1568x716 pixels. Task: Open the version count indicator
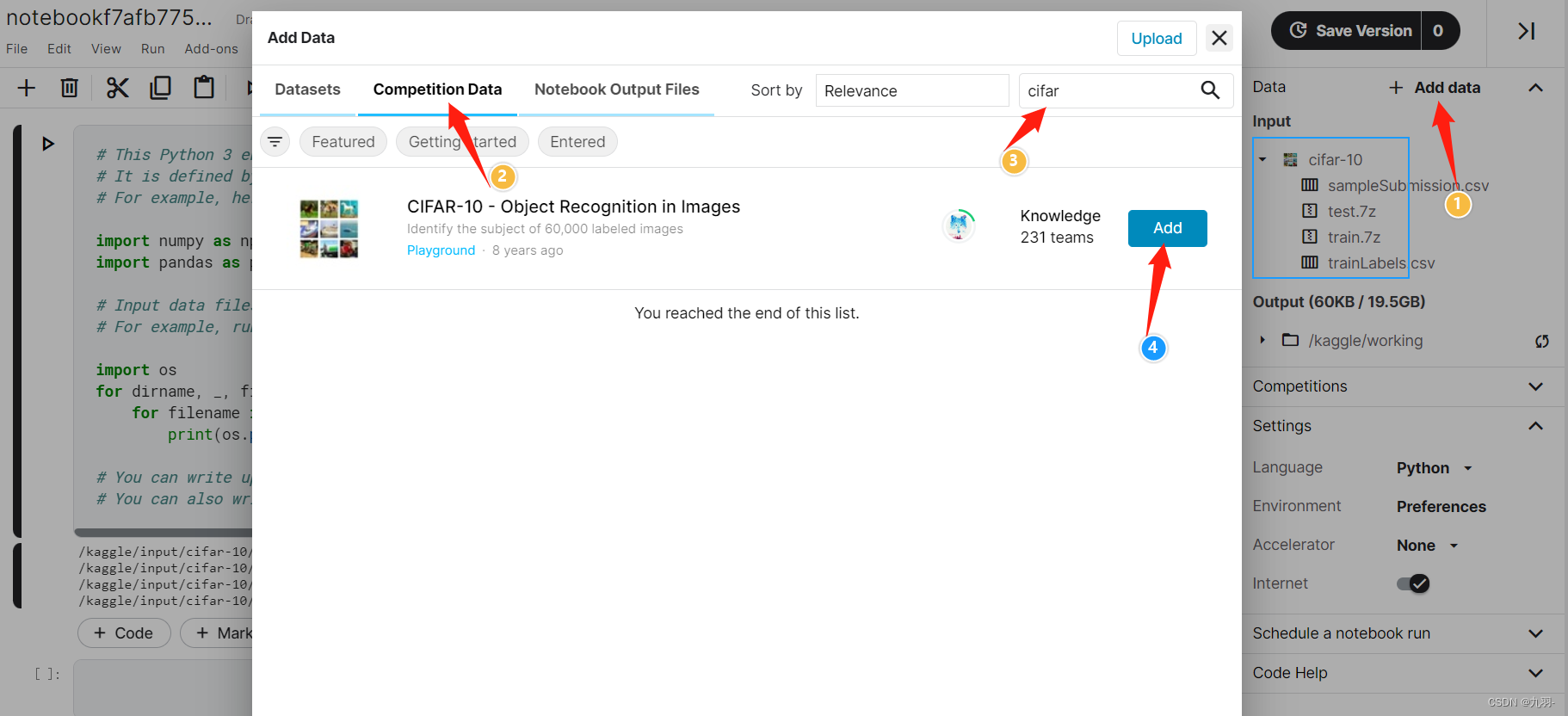coord(1439,31)
